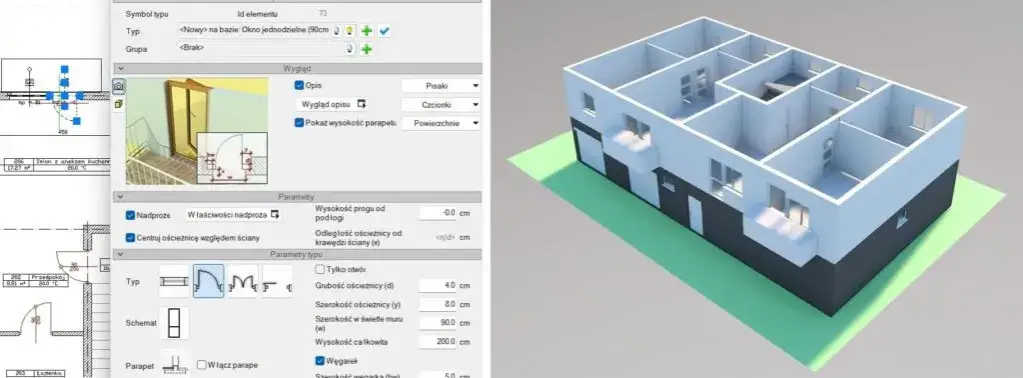Toggle Centruj ościeżnicę względem ściany checkbox
Image resolution: width=1023 pixels, height=378 pixels.
[130, 237]
